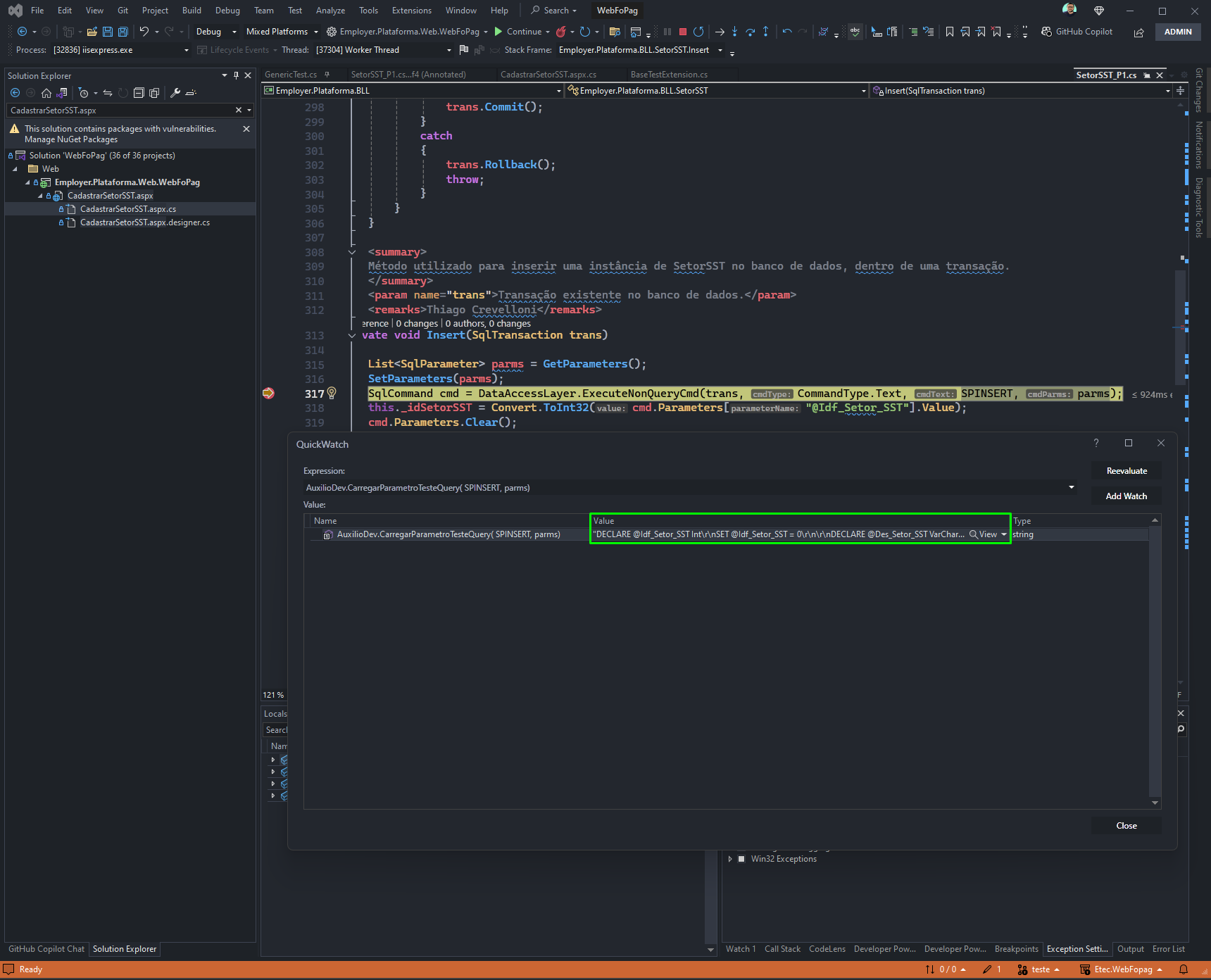Toggle the spell checker abc button

click(x=855, y=32)
